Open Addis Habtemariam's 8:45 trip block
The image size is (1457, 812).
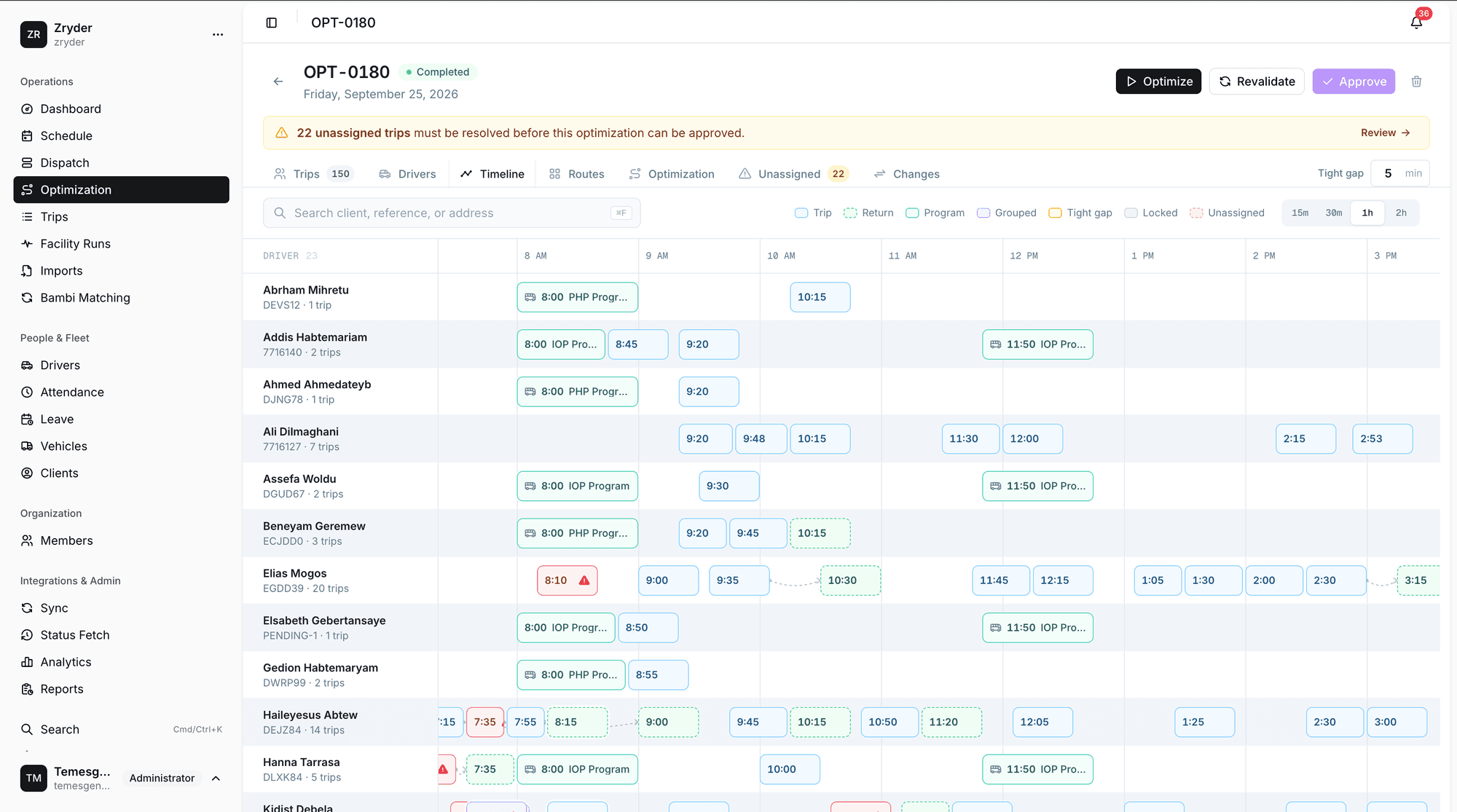638,344
